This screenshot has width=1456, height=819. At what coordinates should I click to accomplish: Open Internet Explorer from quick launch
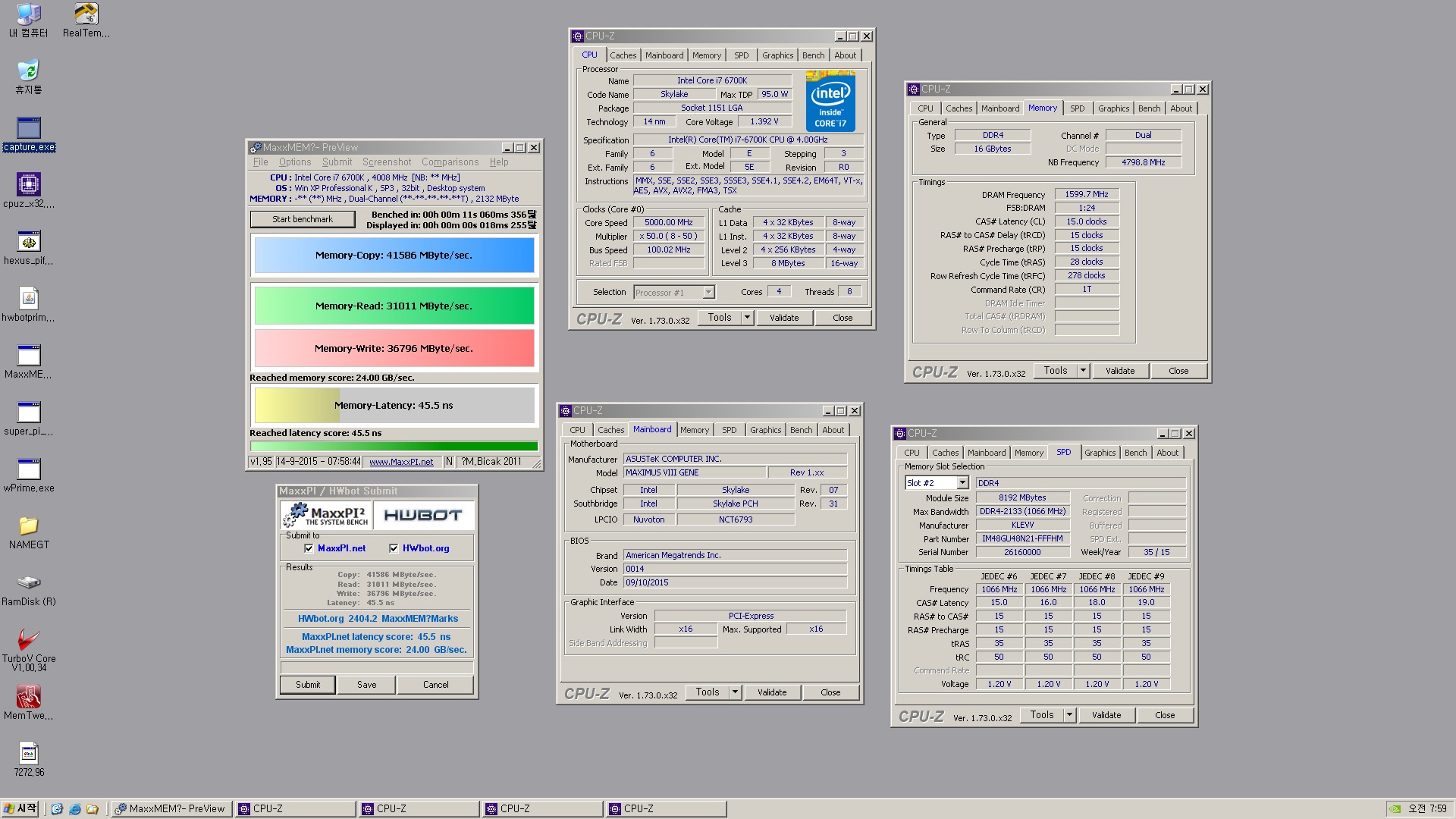tap(75, 809)
